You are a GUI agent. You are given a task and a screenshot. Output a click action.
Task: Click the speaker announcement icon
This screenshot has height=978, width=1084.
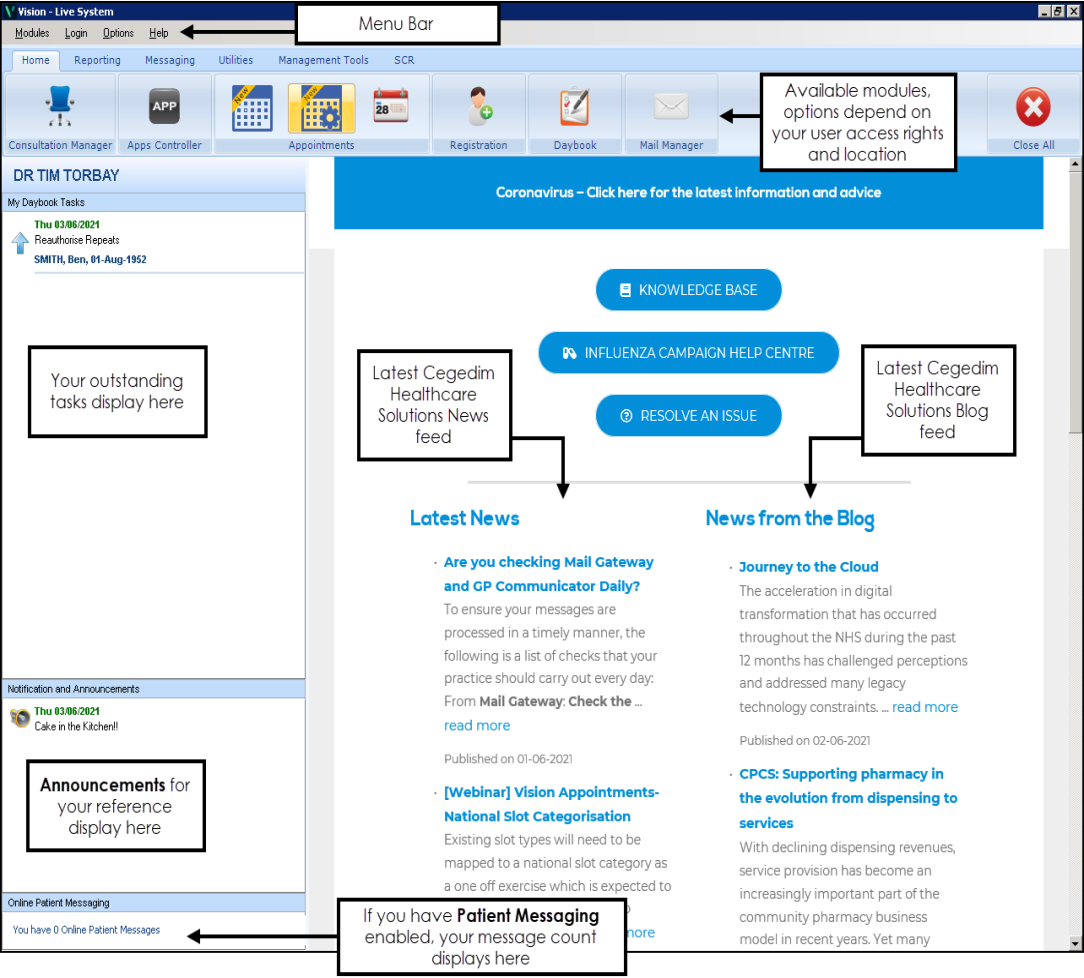click(20, 718)
